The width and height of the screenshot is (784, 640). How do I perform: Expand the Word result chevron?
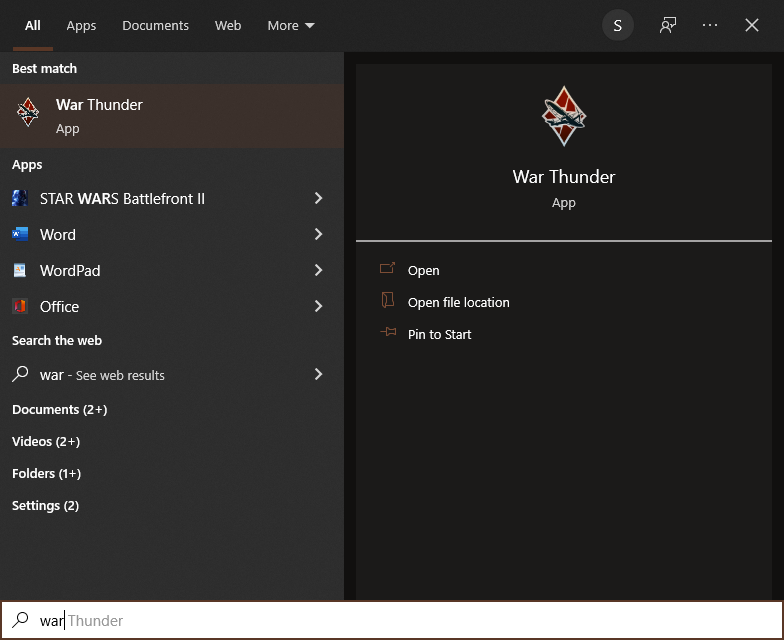(318, 234)
